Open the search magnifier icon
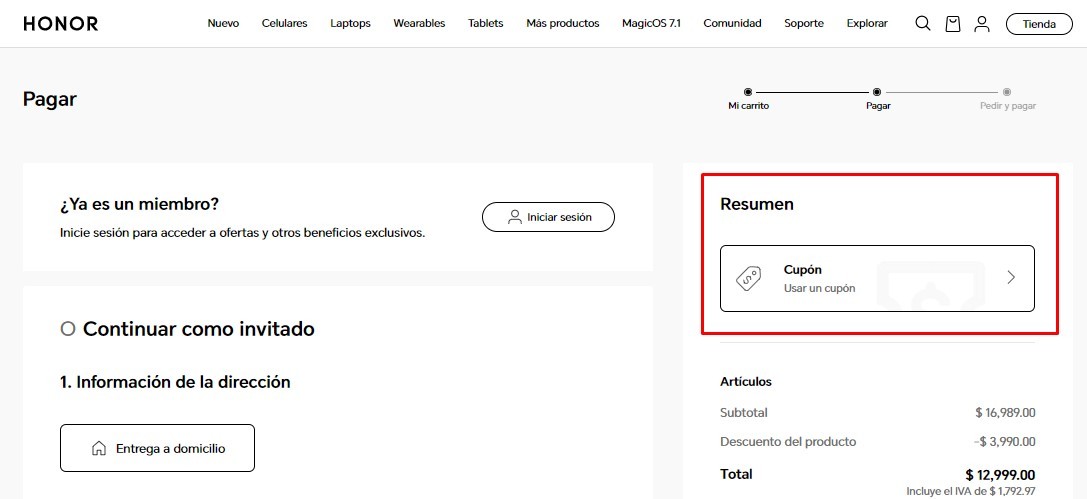Screen dimensions: 1087x499 click(x=923, y=24)
